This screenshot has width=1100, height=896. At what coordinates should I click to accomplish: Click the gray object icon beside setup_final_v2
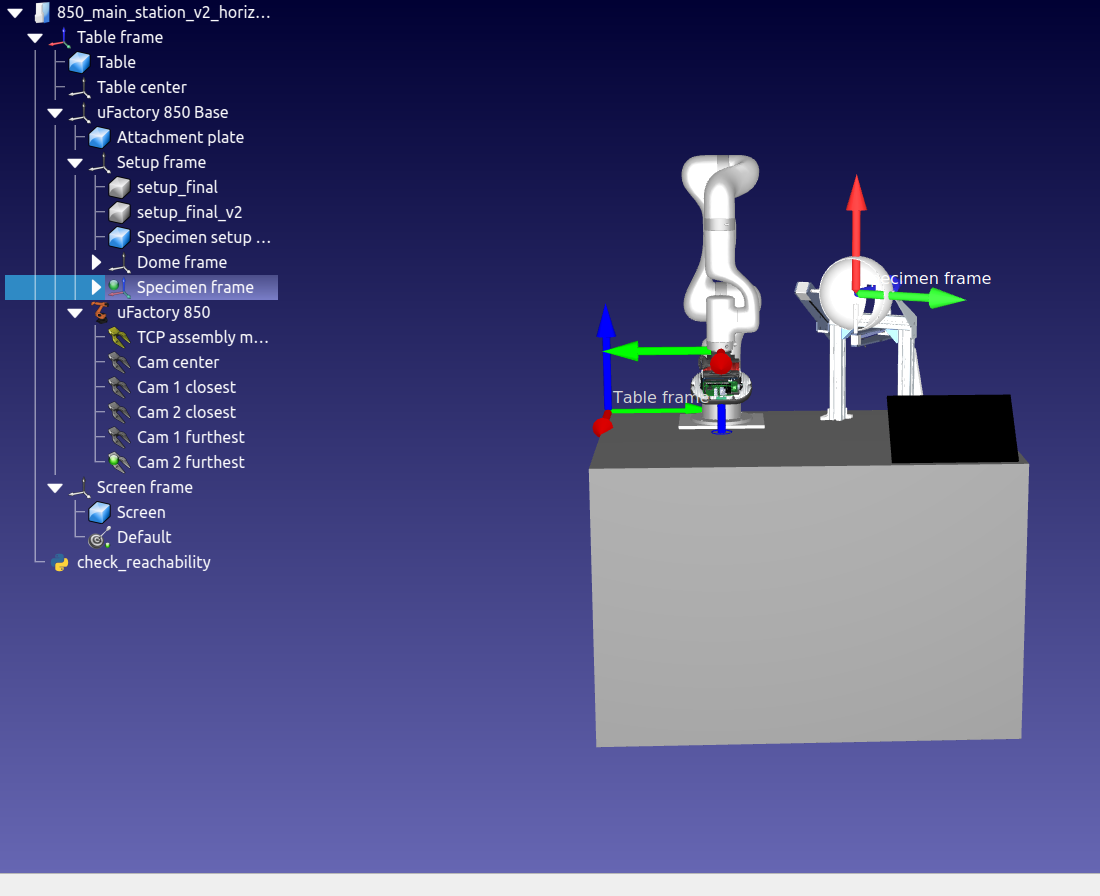pyautogui.click(x=119, y=213)
